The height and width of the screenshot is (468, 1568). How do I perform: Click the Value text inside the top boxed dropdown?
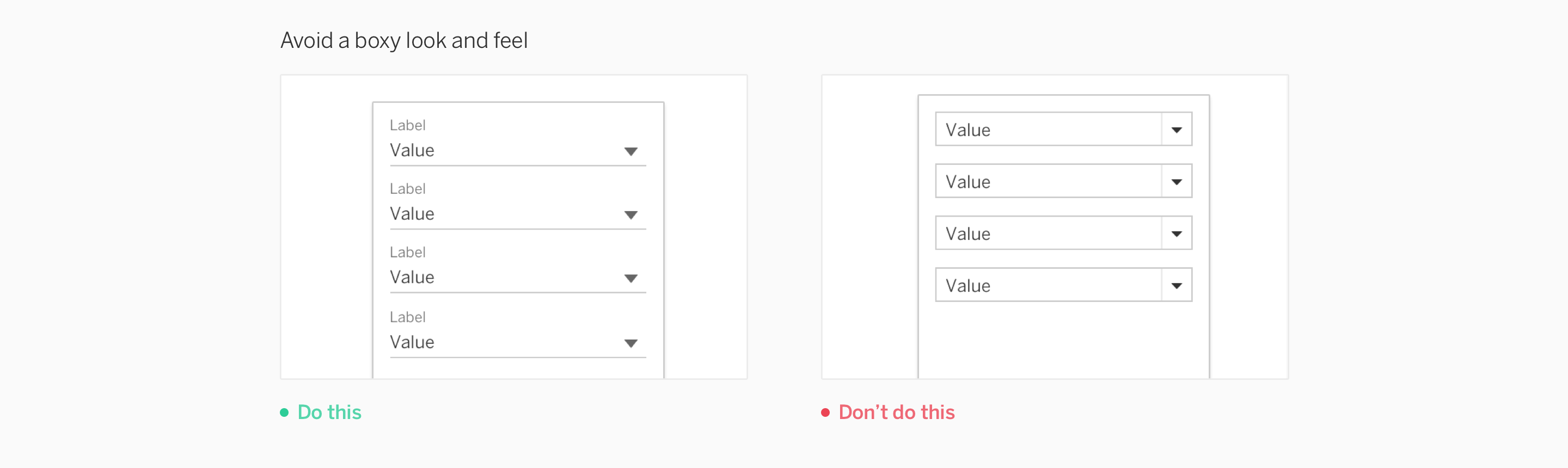(967, 129)
